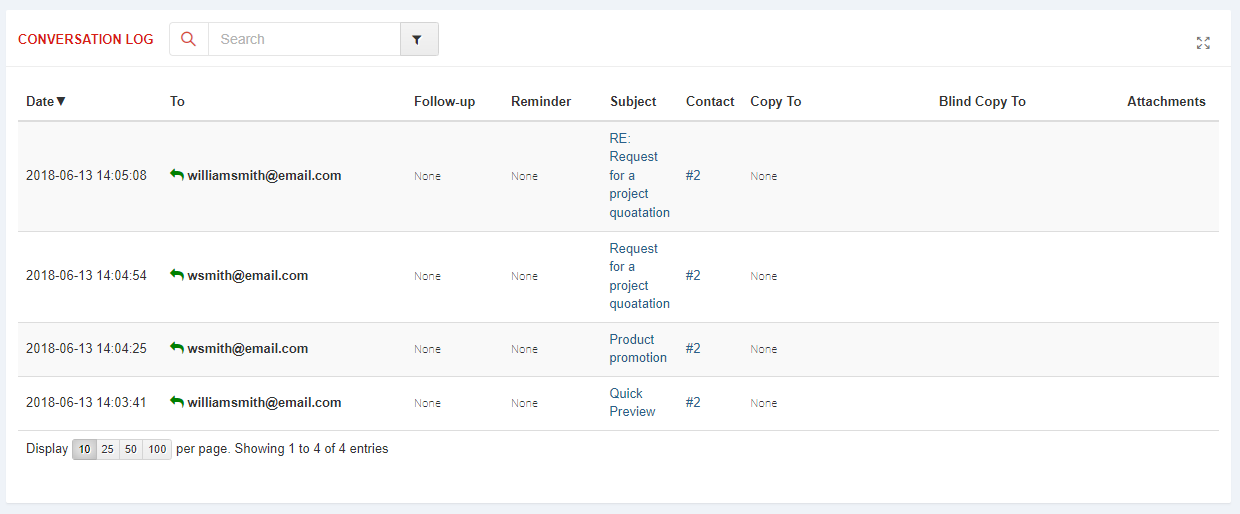
Task: Open the filter dropdown beside the search field
Action: click(419, 39)
